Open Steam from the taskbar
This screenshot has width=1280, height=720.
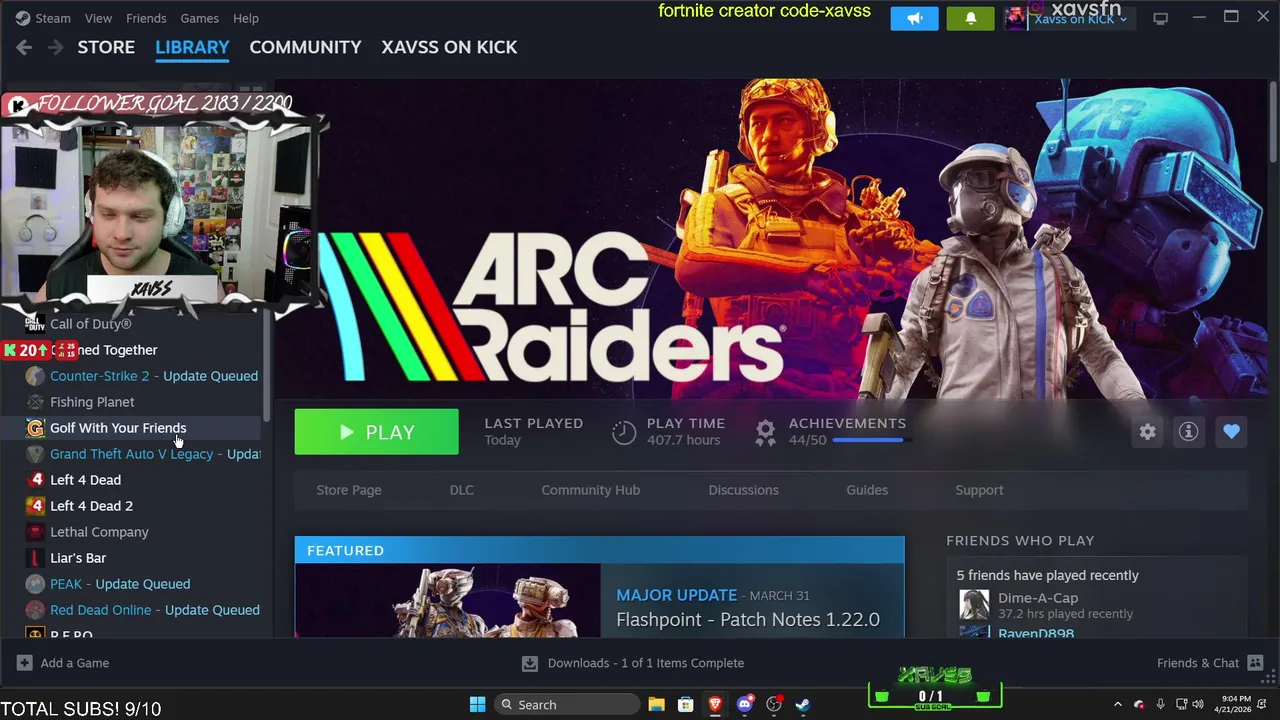pyautogui.click(x=802, y=704)
